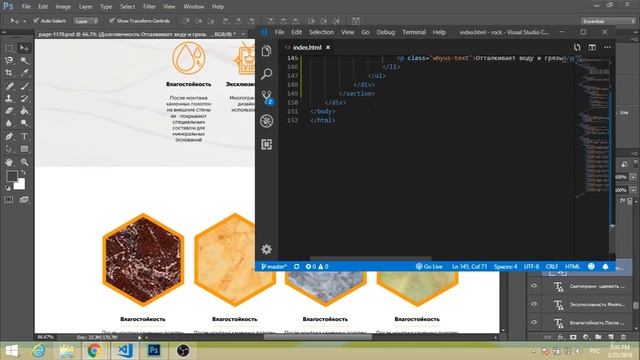Select the Clone Stamp tool
Viewport: 640px width, 360px height.
coord(9,98)
